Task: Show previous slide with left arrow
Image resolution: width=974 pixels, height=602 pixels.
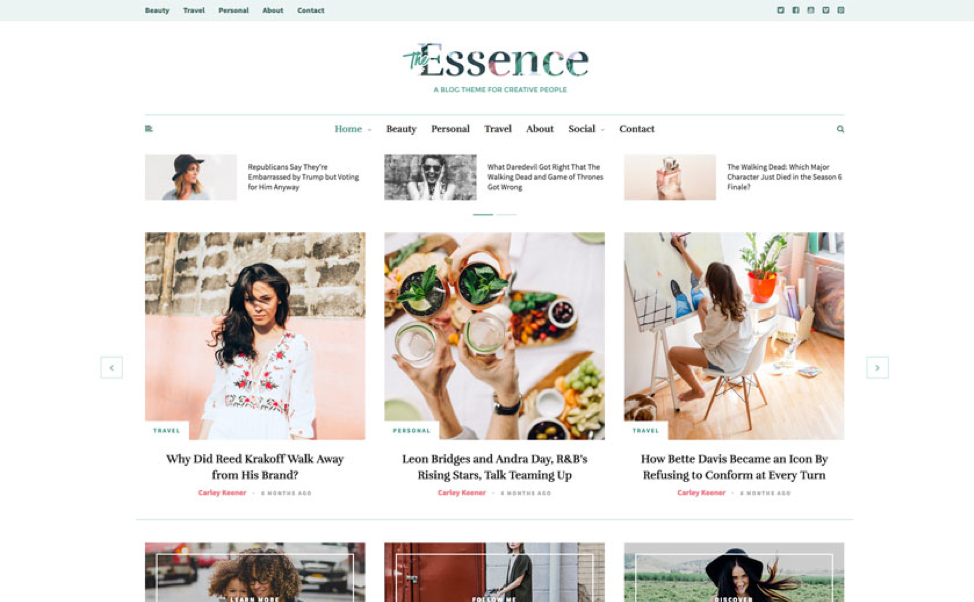Action: pos(112,368)
